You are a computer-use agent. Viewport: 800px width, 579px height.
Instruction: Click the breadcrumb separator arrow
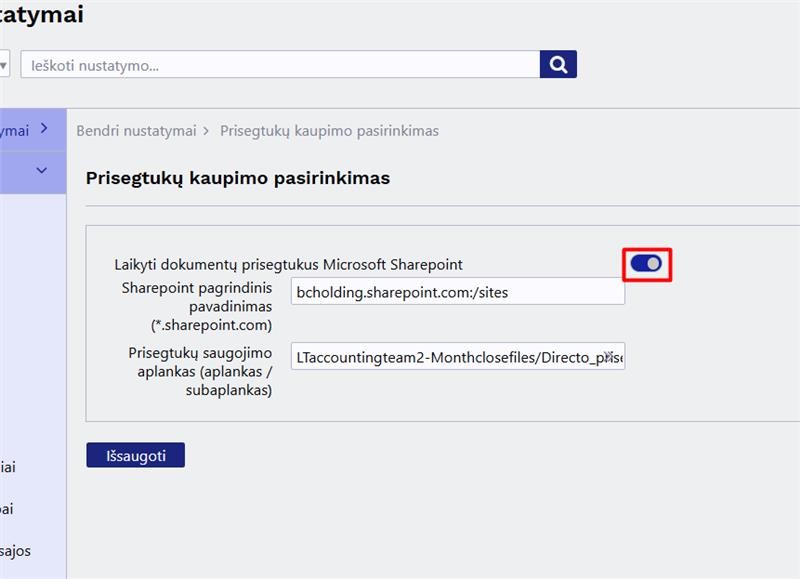(x=206, y=131)
